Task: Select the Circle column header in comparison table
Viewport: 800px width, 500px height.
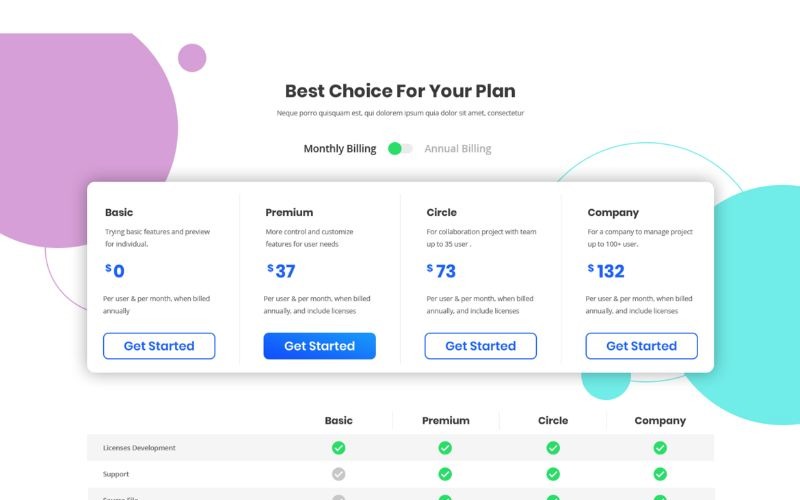Action: (553, 421)
